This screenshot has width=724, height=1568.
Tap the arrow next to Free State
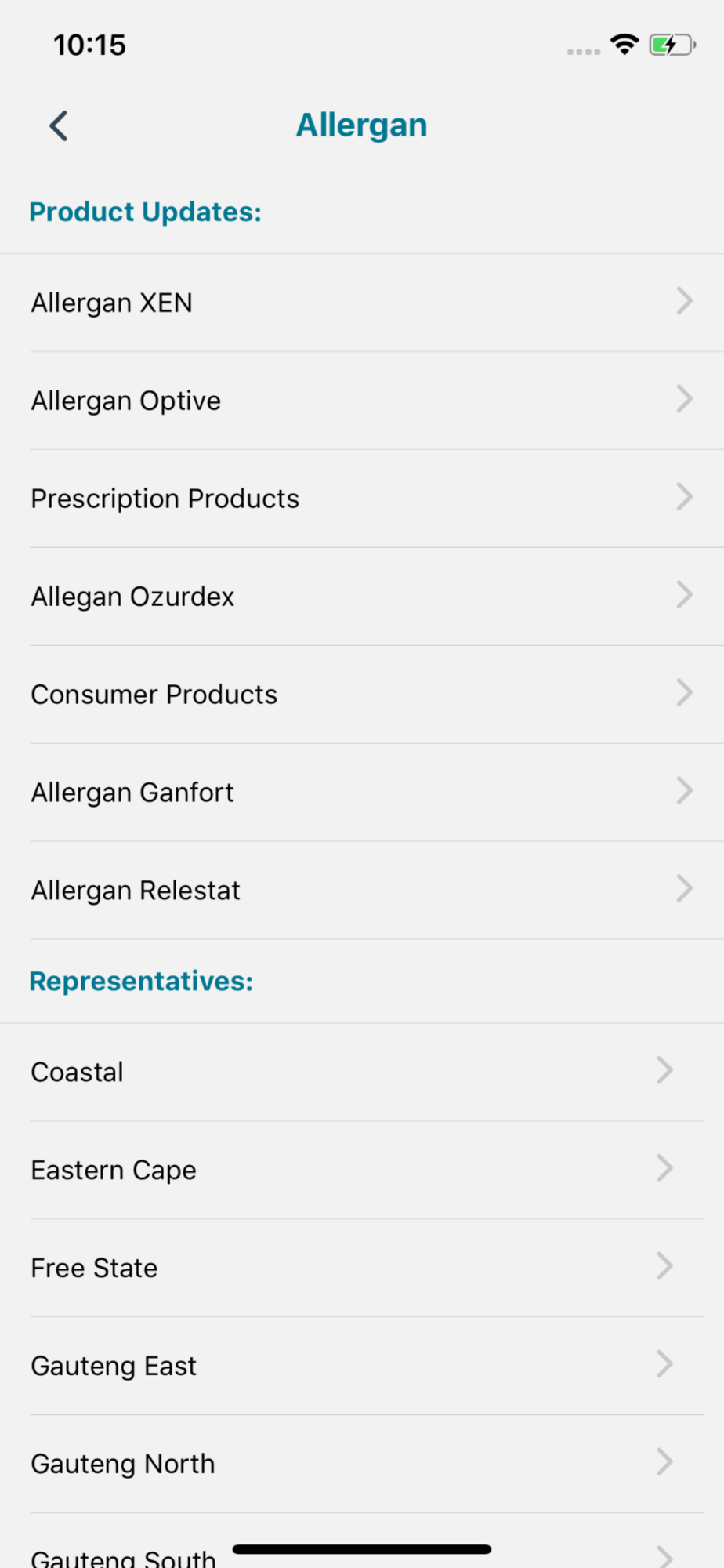(x=664, y=1266)
